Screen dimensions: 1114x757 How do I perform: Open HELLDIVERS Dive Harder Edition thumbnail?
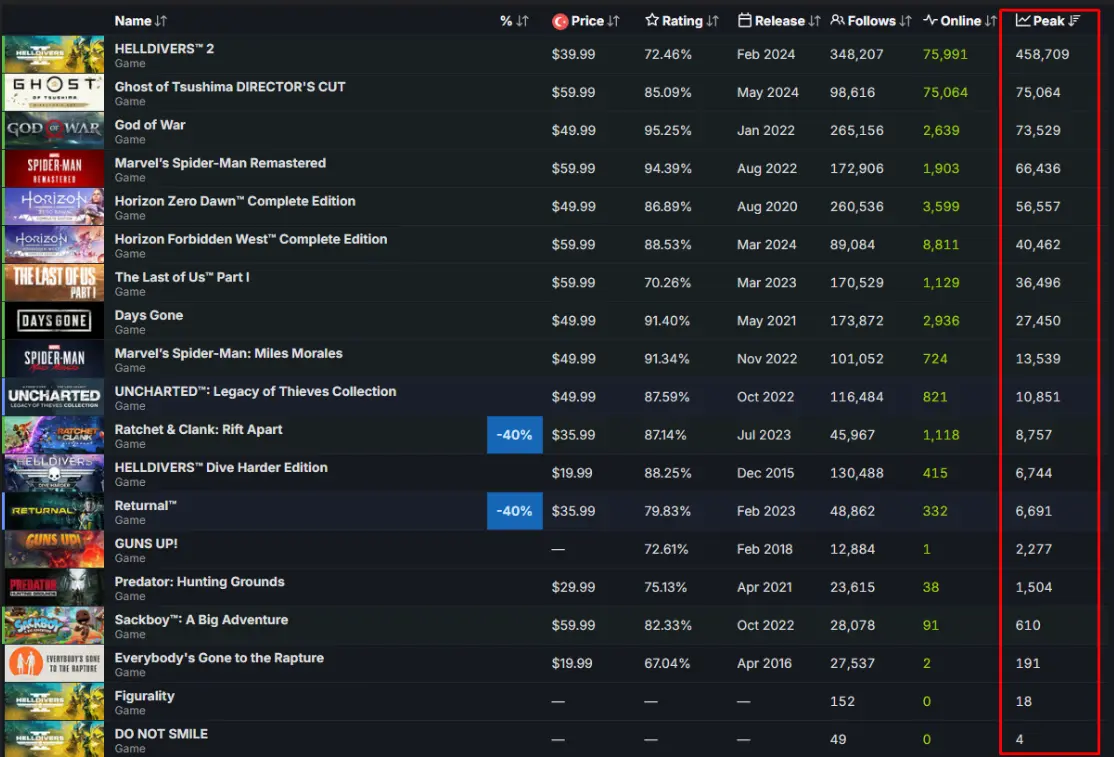click(54, 473)
